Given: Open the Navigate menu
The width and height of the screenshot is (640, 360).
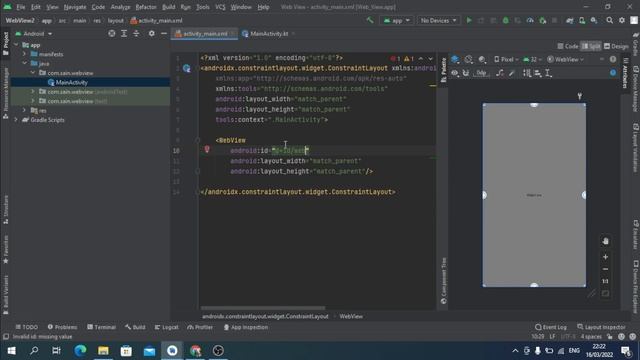Looking at the screenshot, I should click(75, 7).
